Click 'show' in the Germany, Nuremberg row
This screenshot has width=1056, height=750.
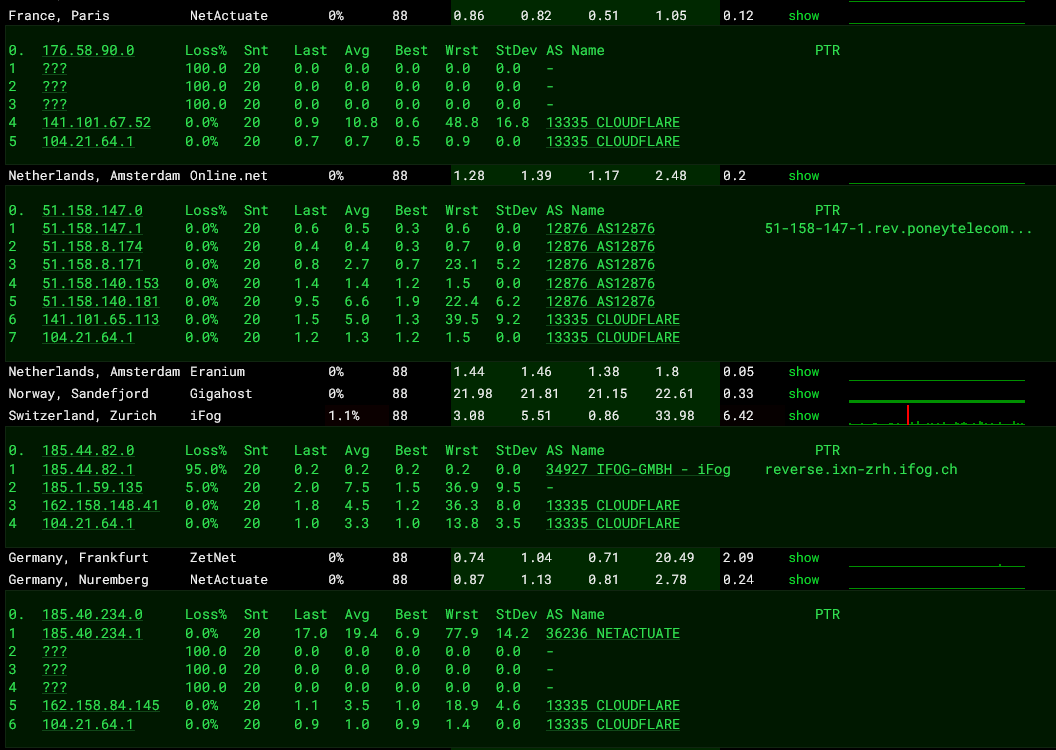point(803,580)
